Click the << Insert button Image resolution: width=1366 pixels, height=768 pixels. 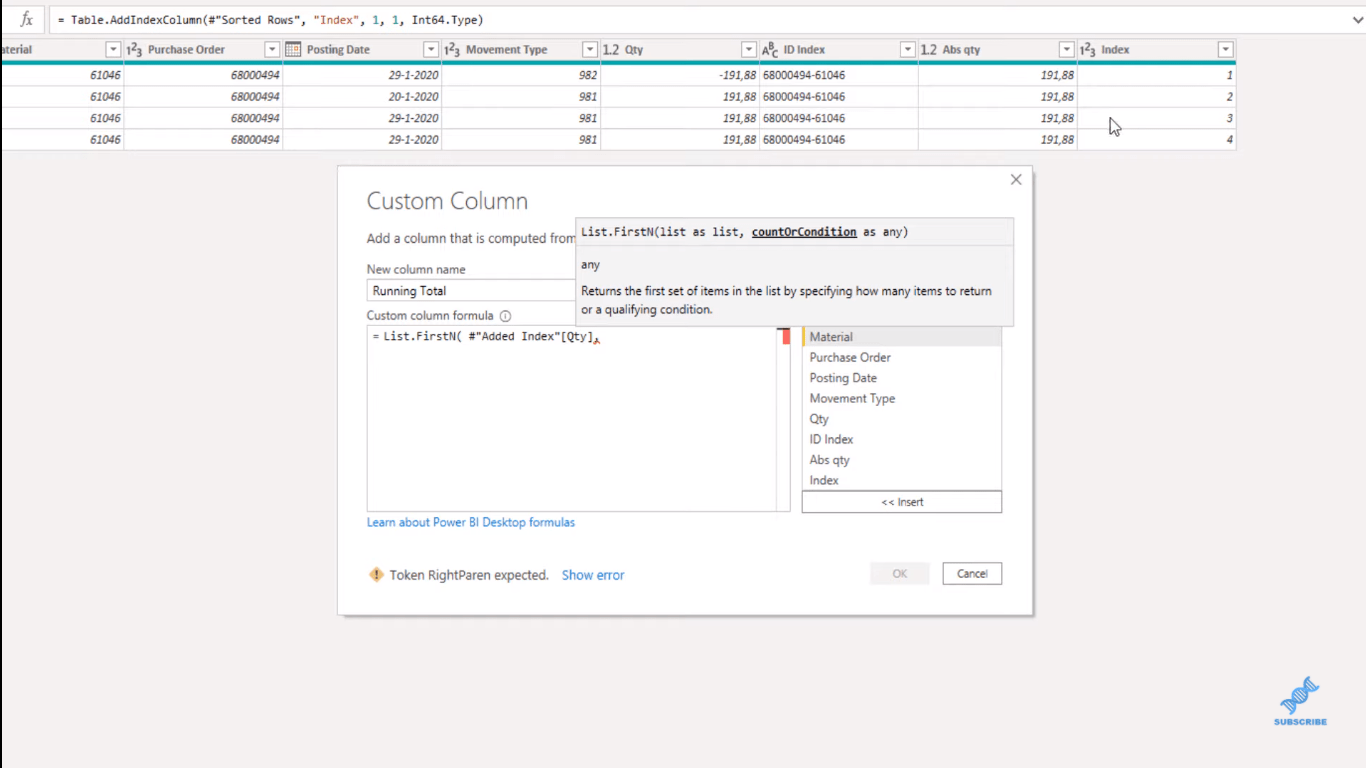(x=902, y=502)
